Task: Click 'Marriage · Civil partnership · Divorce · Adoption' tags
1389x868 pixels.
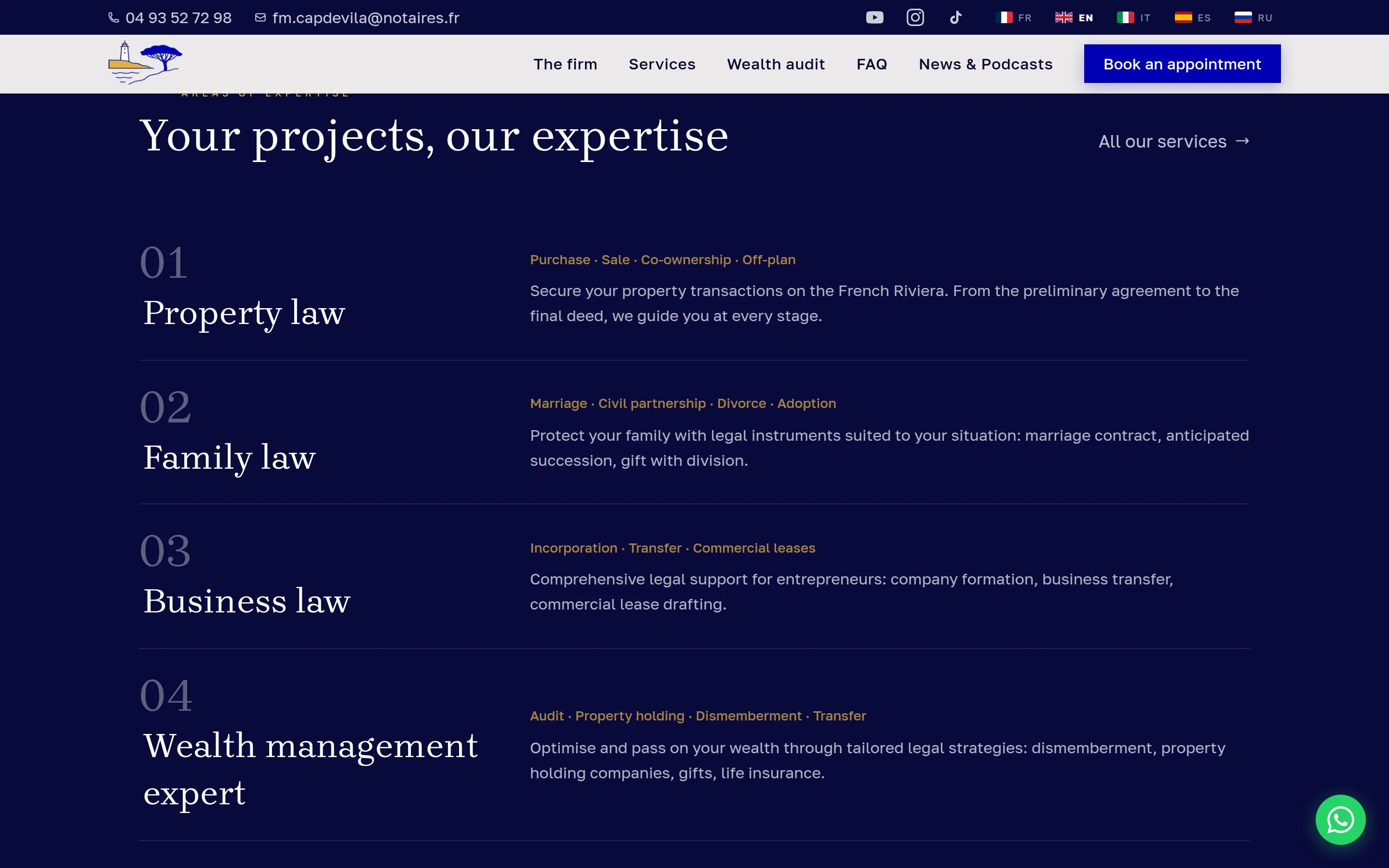Action: point(682,404)
